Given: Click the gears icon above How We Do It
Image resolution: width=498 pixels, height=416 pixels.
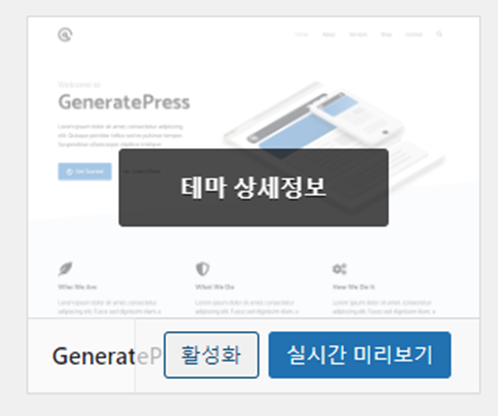Looking at the screenshot, I should 339,269.
